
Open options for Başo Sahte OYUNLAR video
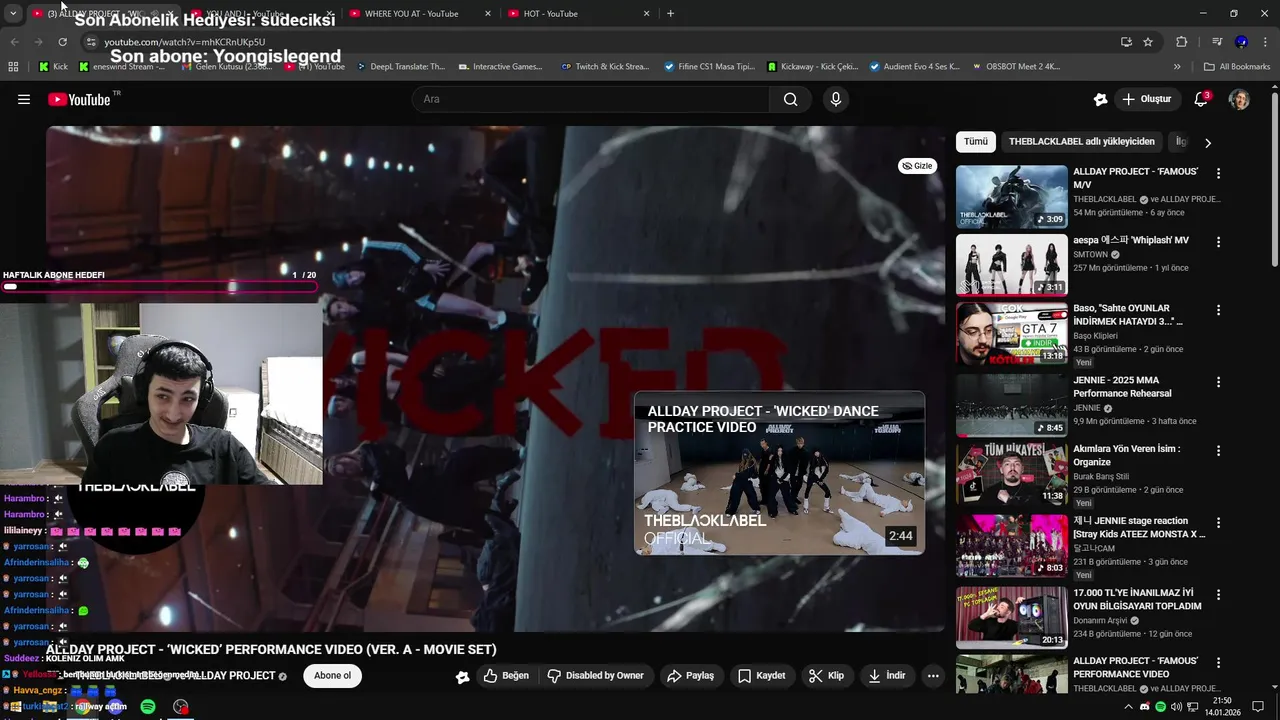pyautogui.click(x=1218, y=310)
